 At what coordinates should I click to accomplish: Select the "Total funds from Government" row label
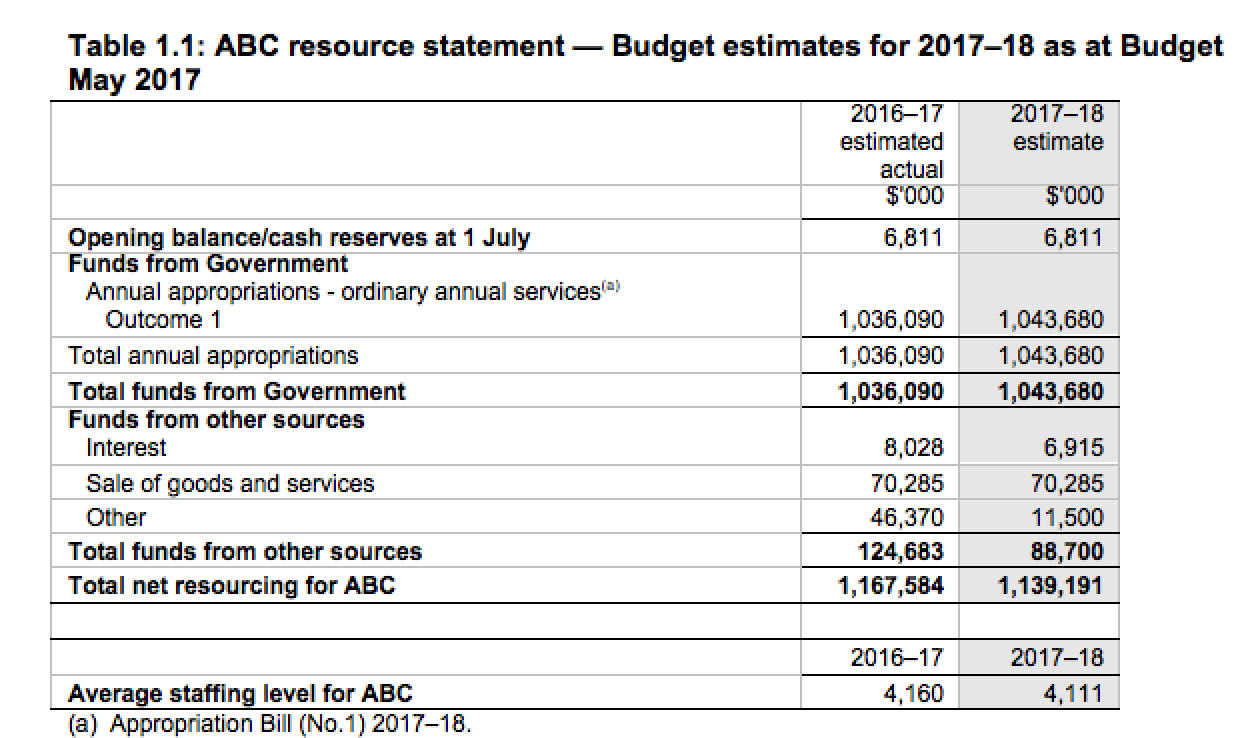coord(236,391)
